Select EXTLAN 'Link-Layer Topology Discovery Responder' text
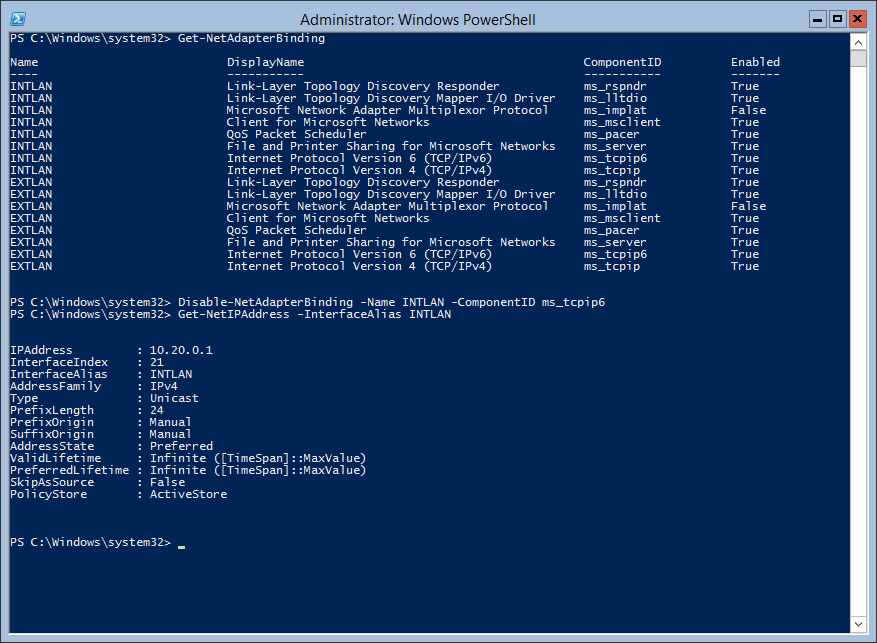This screenshot has height=643, width=877. (x=363, y=182)
